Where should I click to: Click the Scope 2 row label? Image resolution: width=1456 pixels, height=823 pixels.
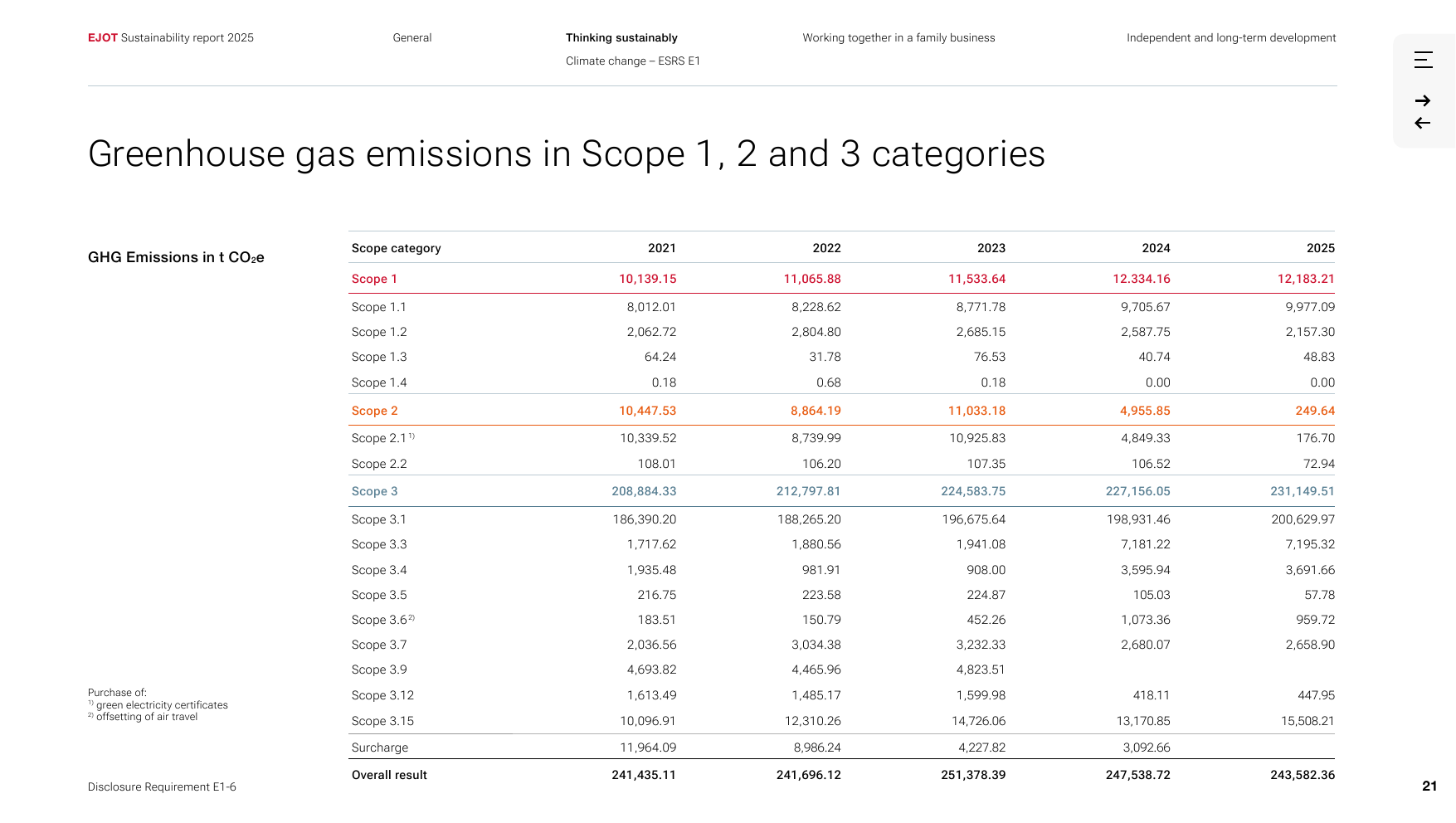[375, 411]
